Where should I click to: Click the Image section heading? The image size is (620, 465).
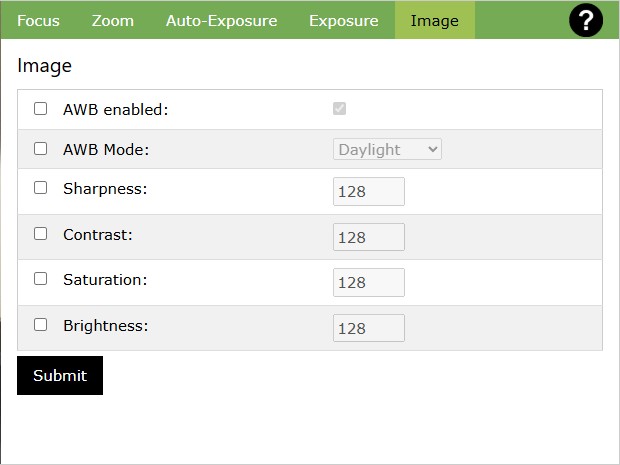(x=44, y=66)
